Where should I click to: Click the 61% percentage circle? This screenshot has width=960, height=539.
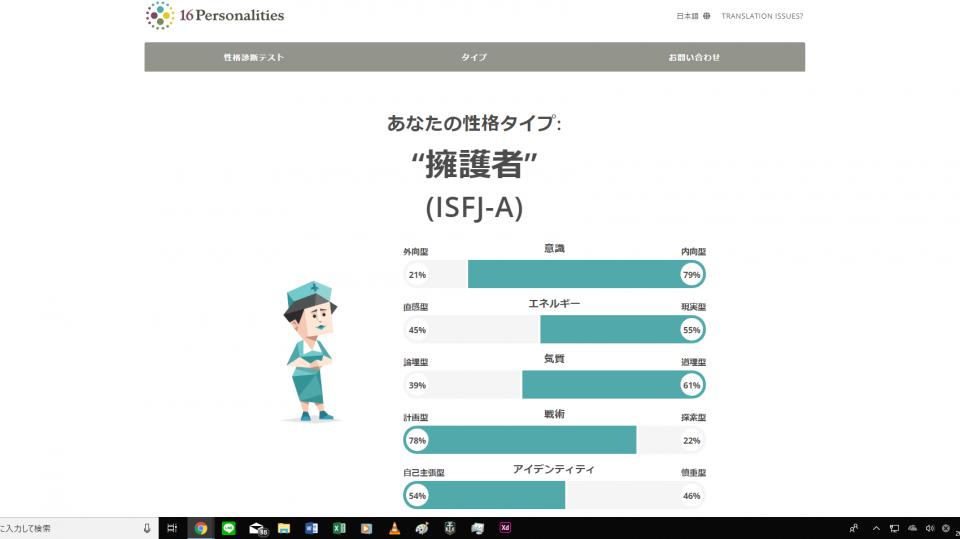[x=691, y=385]
